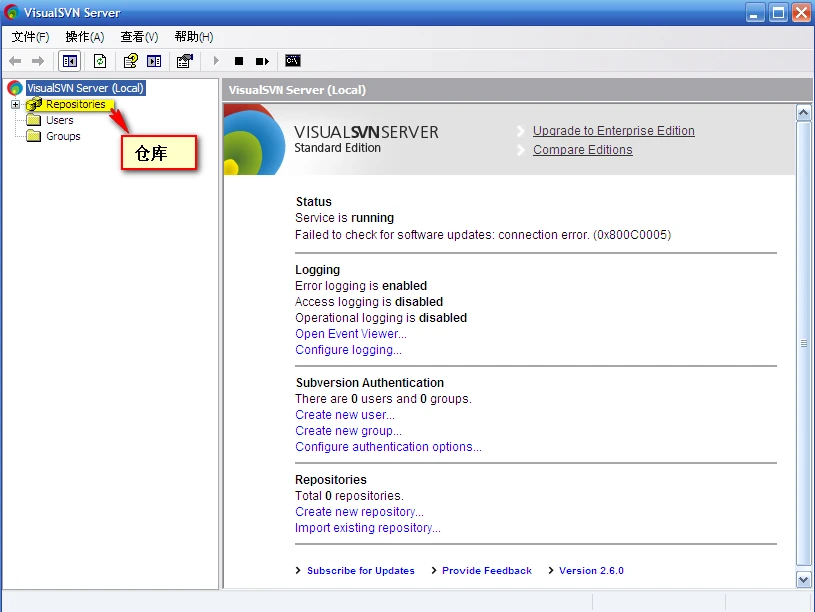Toggle the action pane toolbar icon

tap(154, 61)
